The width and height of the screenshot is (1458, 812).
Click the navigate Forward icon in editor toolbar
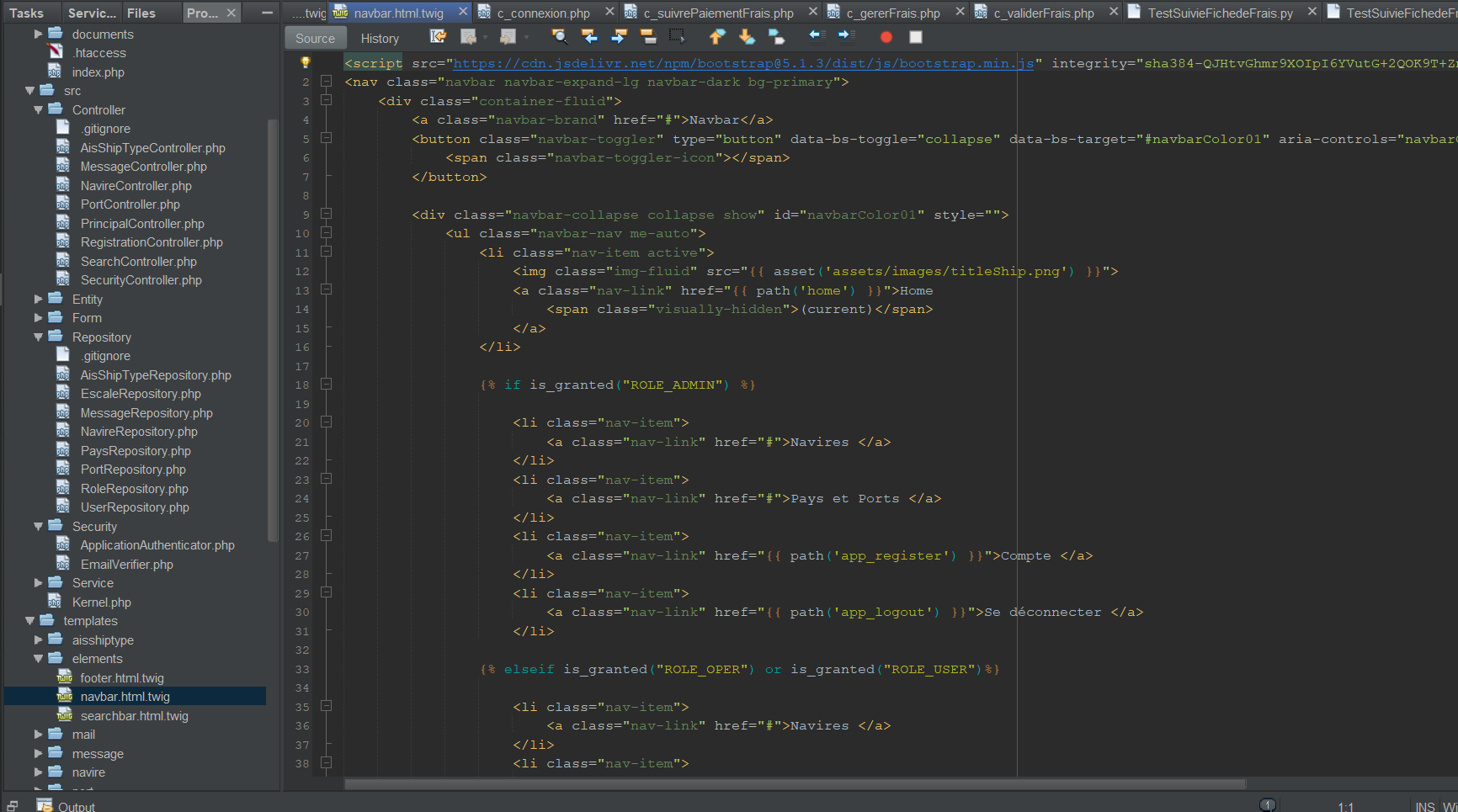point(508,37)
